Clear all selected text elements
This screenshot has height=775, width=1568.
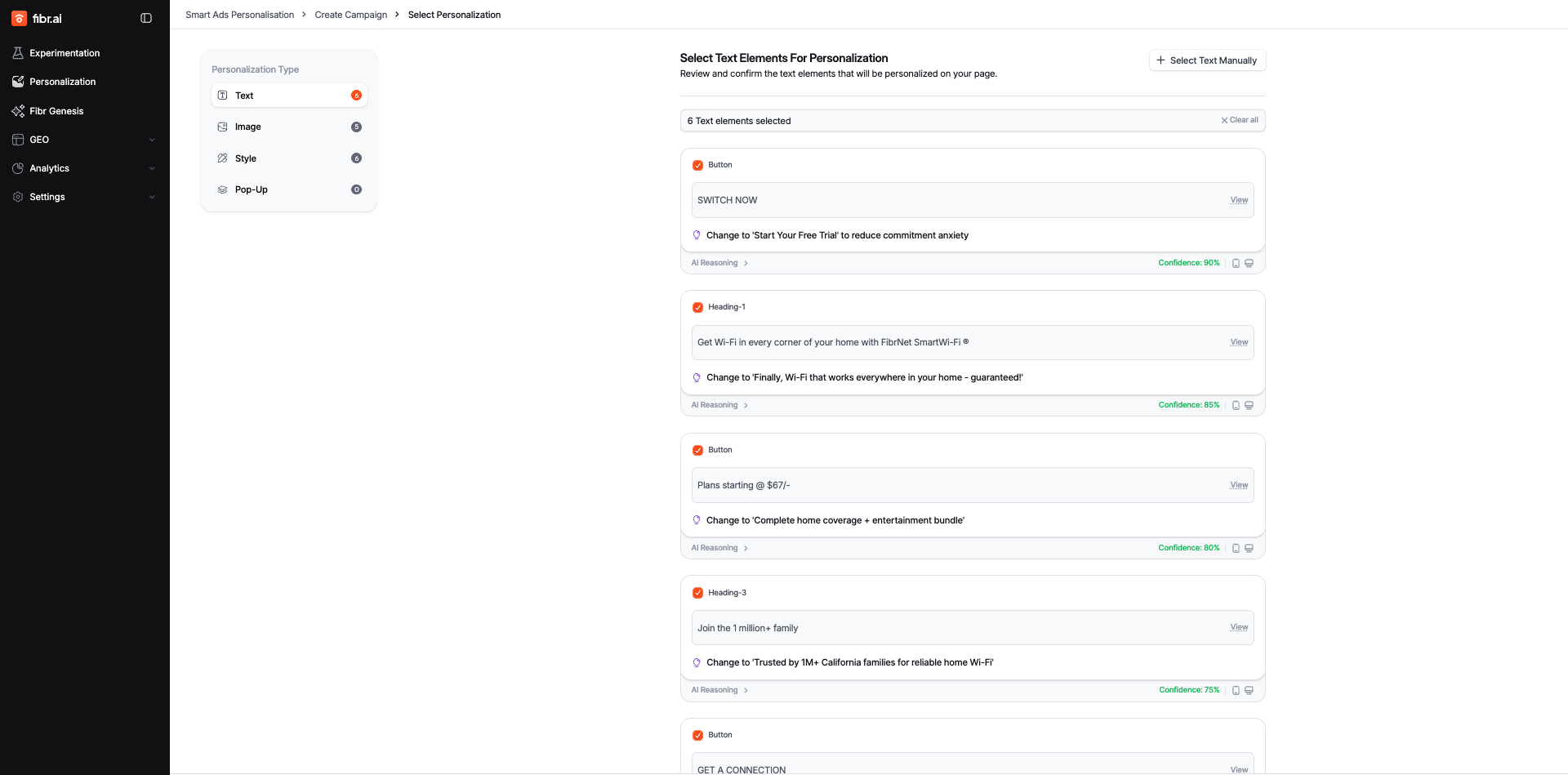point(1239,120)
